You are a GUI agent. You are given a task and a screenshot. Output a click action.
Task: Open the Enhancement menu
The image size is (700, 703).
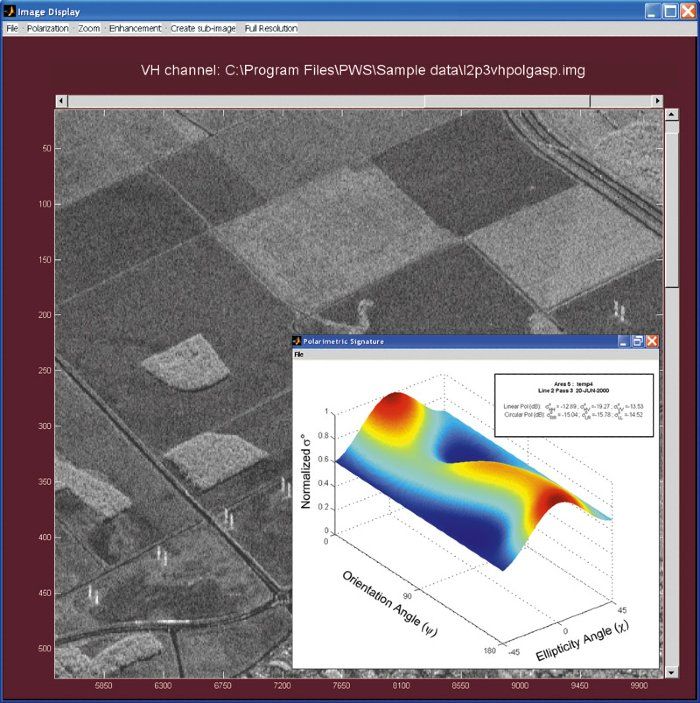pos(135,28)
